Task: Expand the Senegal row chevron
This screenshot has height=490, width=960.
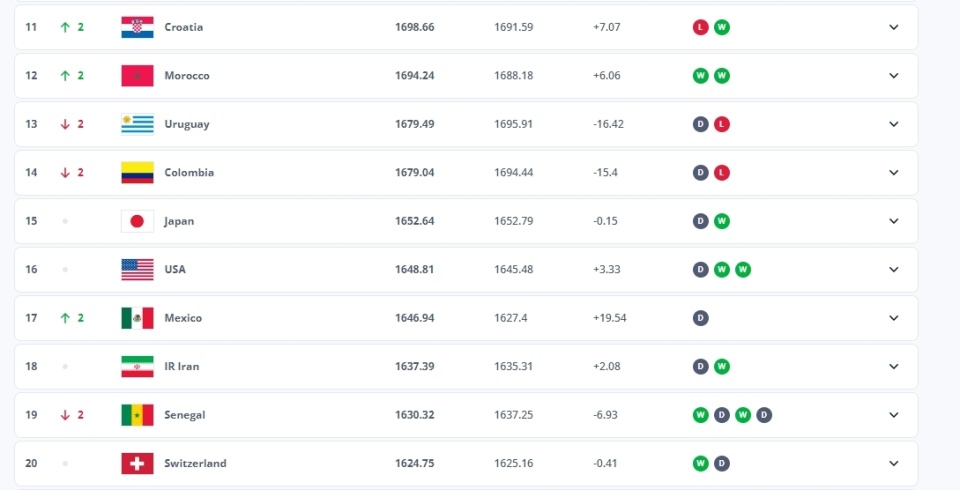Action: (x=894, y=415)
